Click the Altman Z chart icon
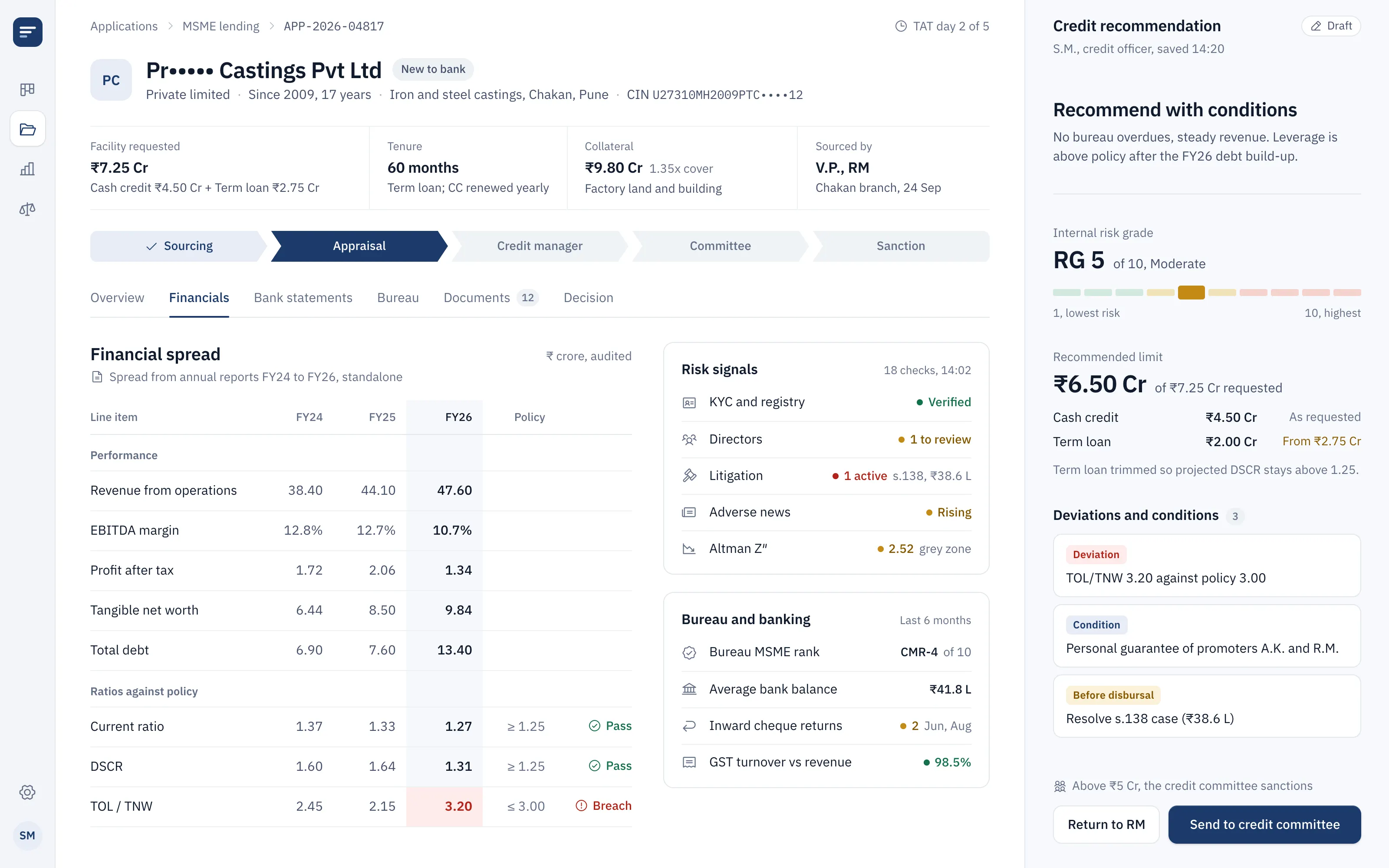The height and width of the screenshot is (868, 1389). tap(689, 549)
